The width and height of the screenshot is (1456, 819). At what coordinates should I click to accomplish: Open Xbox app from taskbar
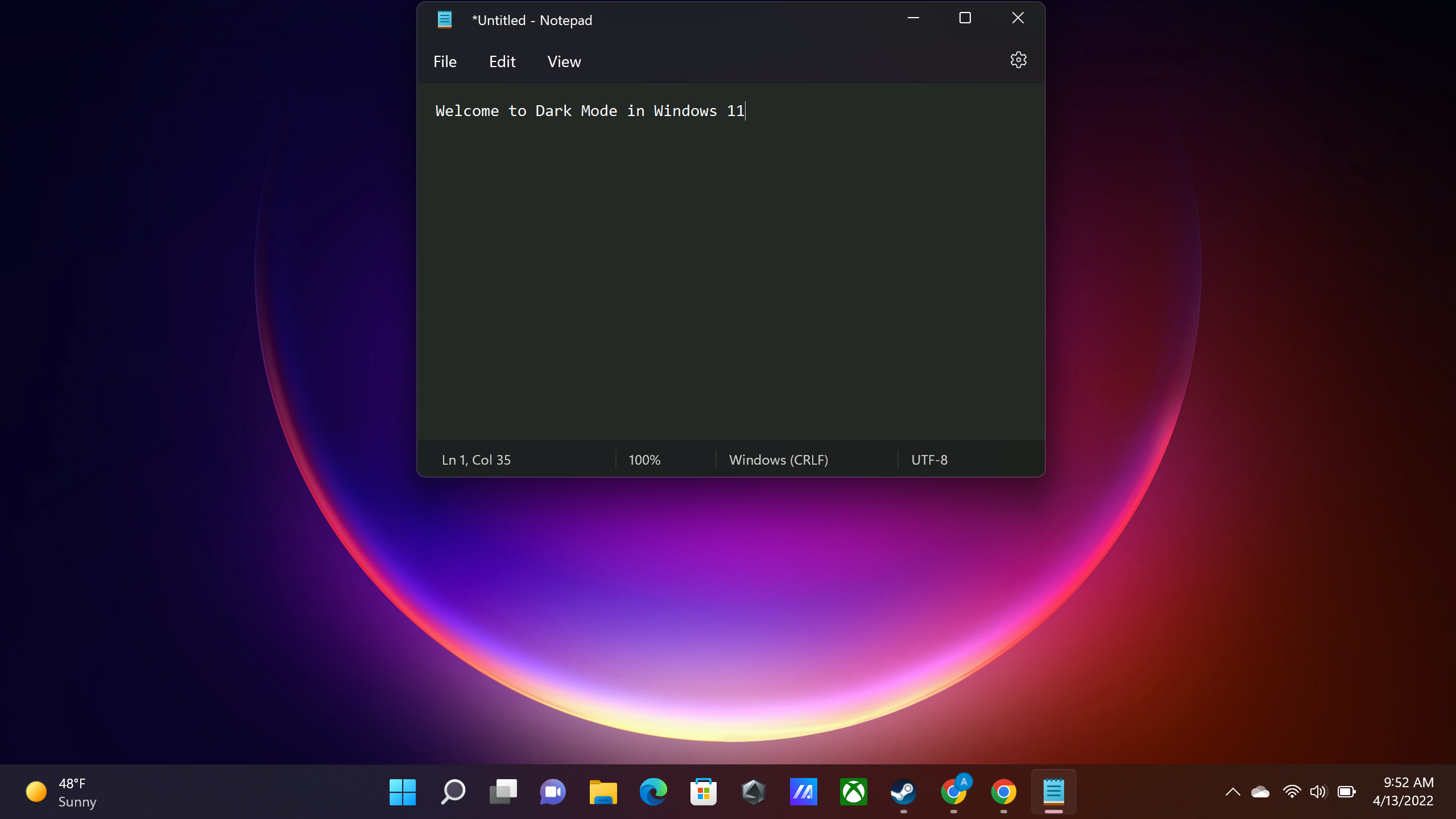pyautogui.click(x=852, y=791)
